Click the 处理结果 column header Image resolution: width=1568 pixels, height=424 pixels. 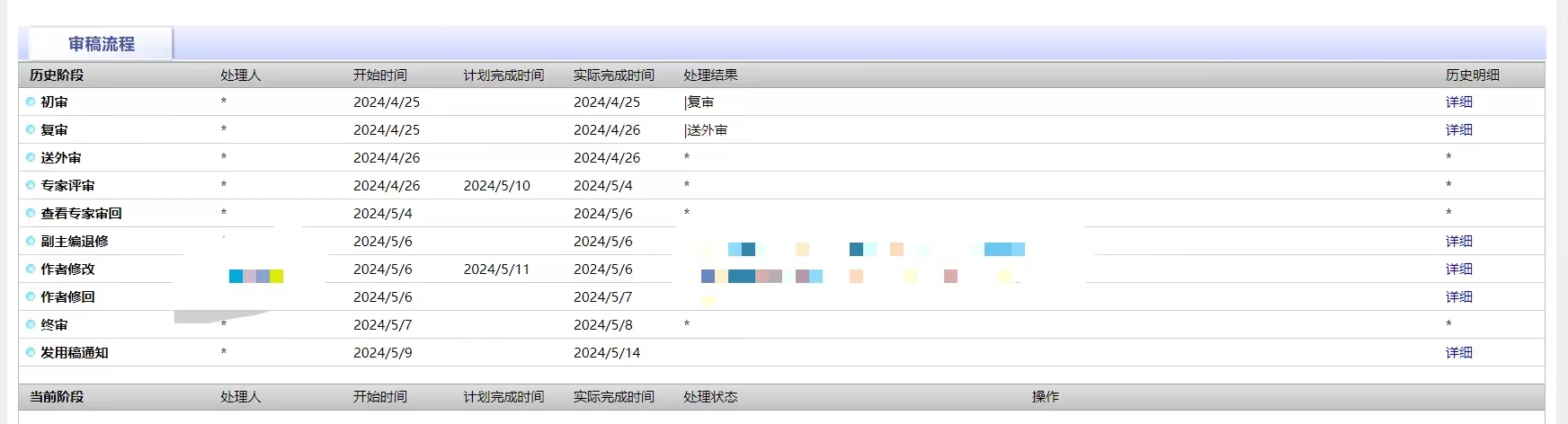pyautogui.click(x=710, y=75)
